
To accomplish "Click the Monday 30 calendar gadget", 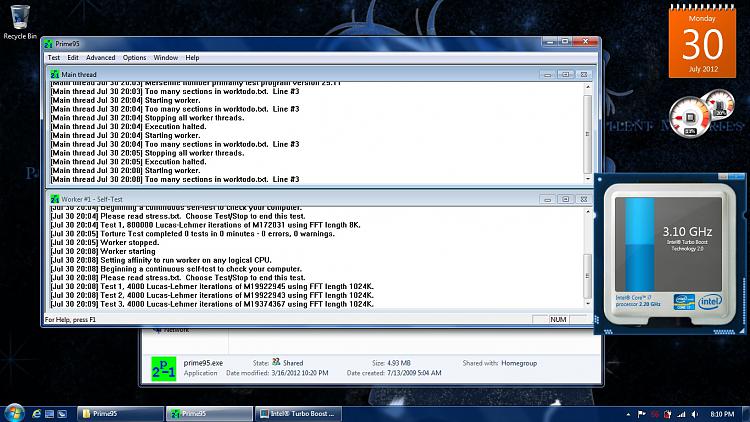I will (702, 42).
